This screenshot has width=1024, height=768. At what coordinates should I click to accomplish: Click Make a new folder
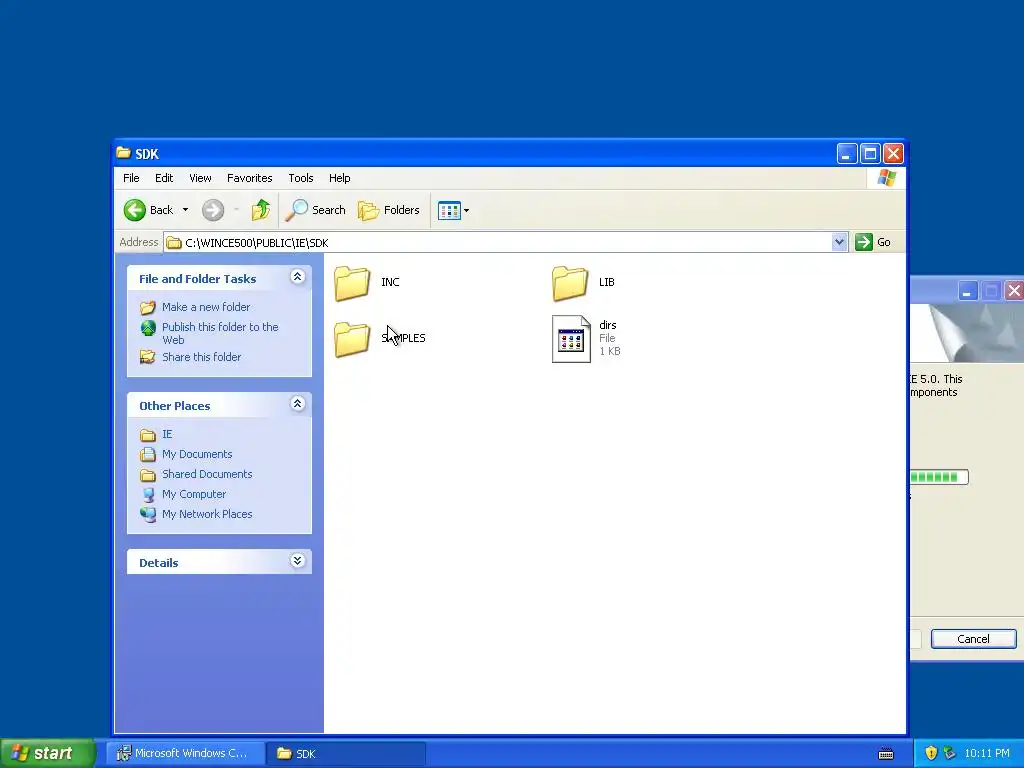(206, 307)
